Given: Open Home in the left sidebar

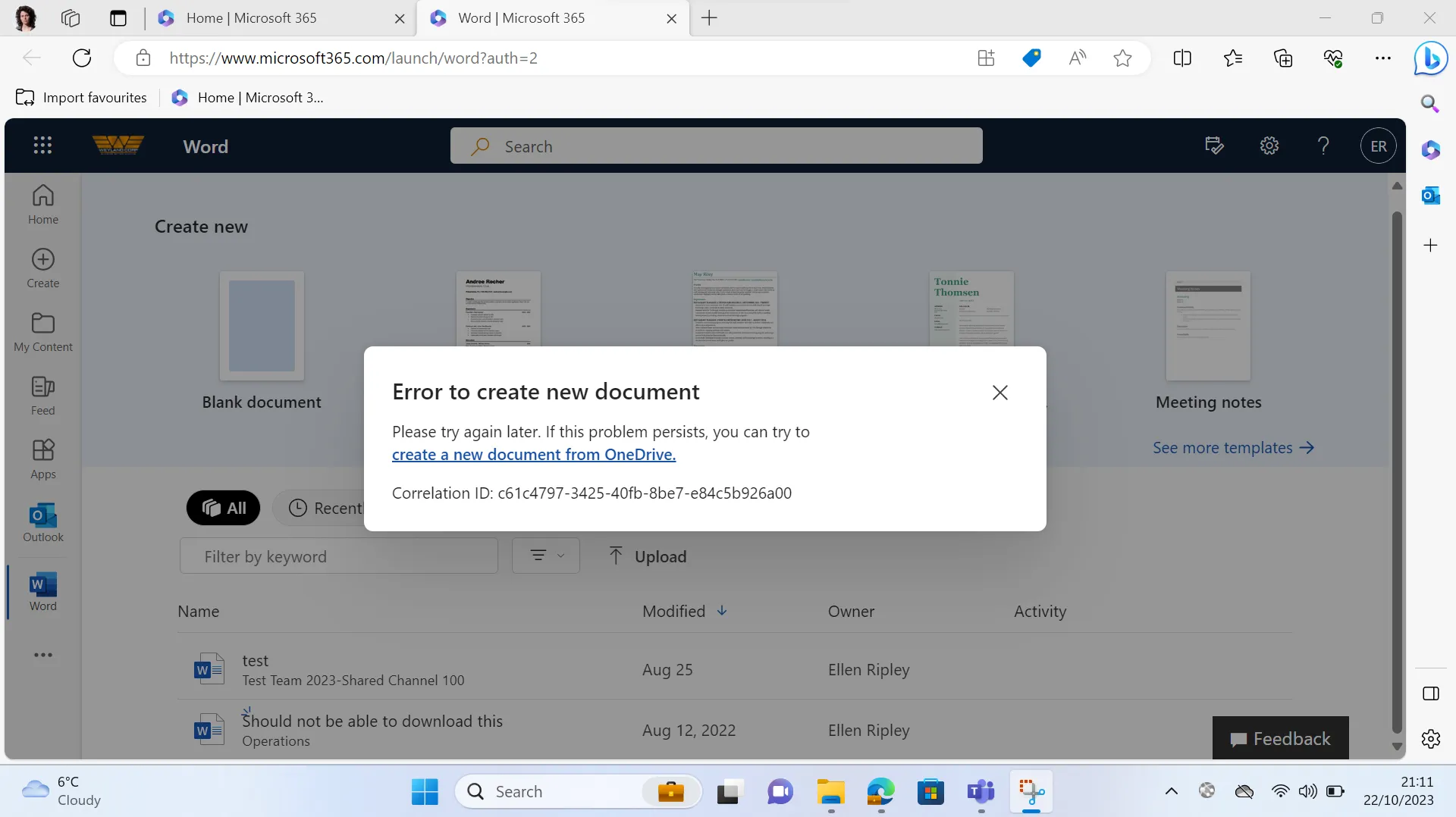Looking at the screenshot, I should [x=43, y=205].
